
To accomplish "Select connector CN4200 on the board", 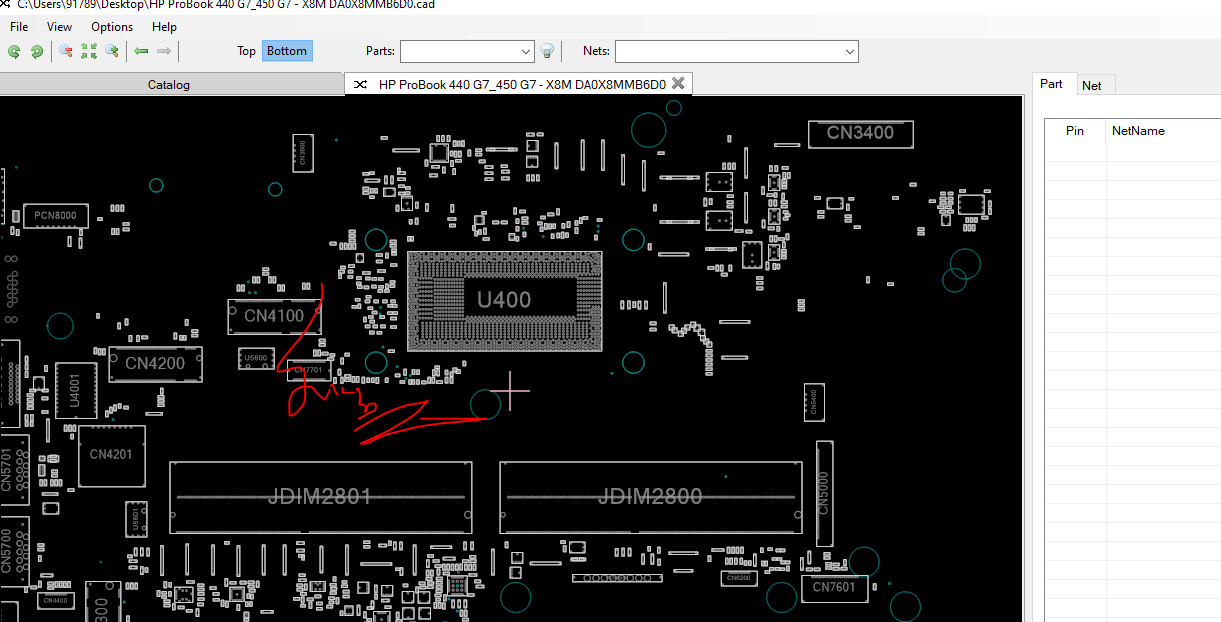I will coord(155,363).
